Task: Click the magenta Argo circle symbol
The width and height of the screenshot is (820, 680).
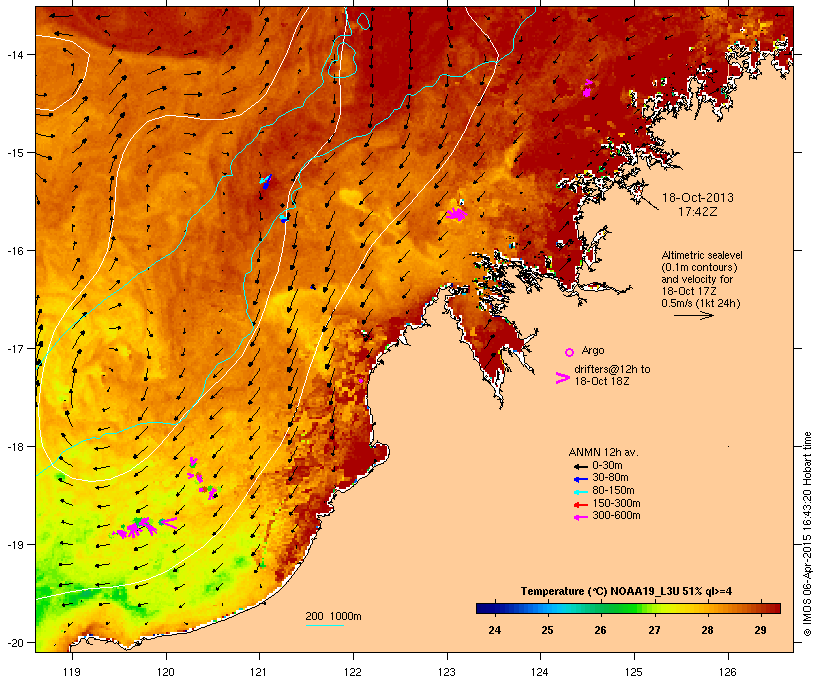Action: point(570,352)
